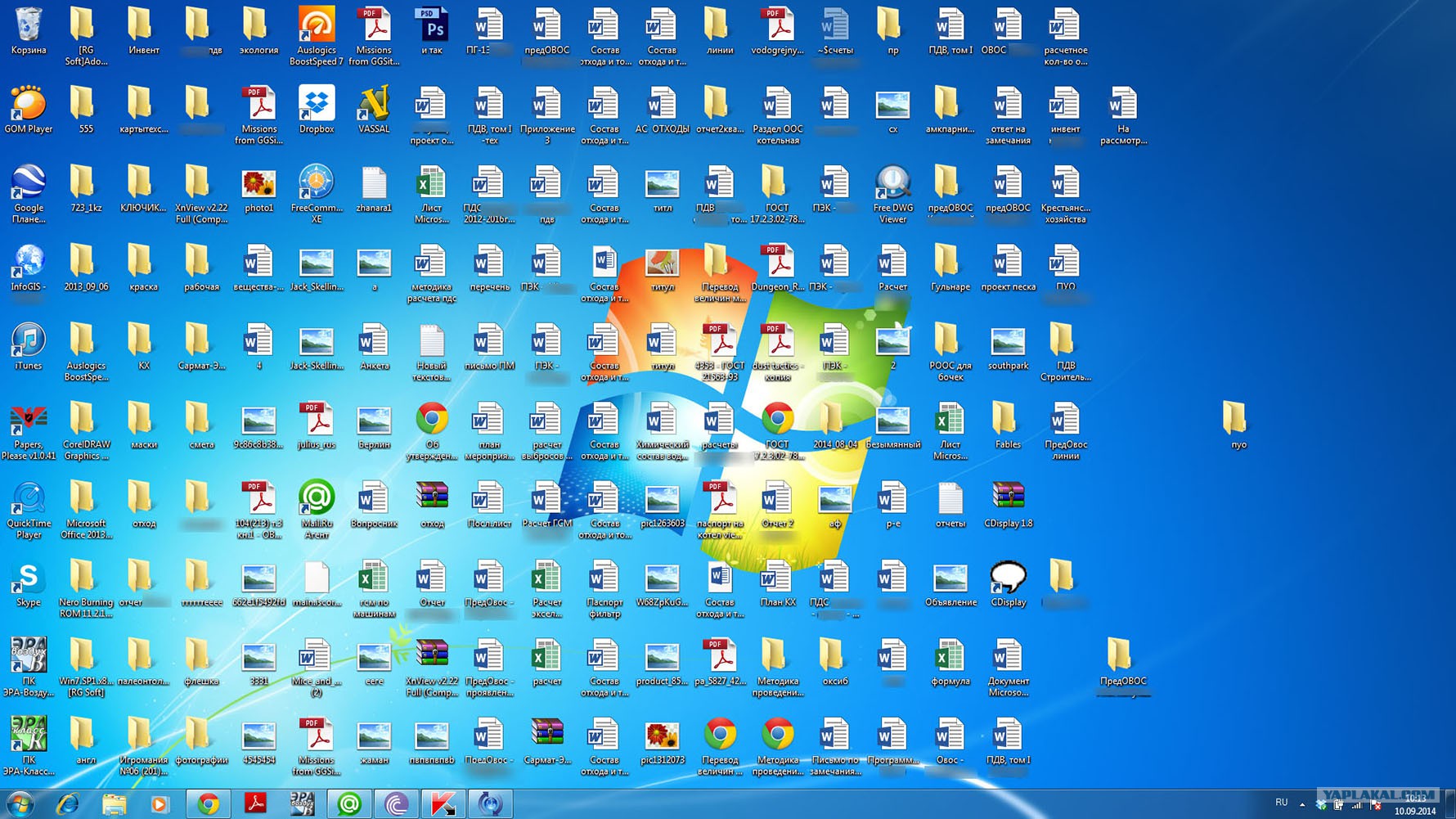Screen dimensions: 1456x819
Task: Select the отчеты blank file icon
Action: click(950, 504)
